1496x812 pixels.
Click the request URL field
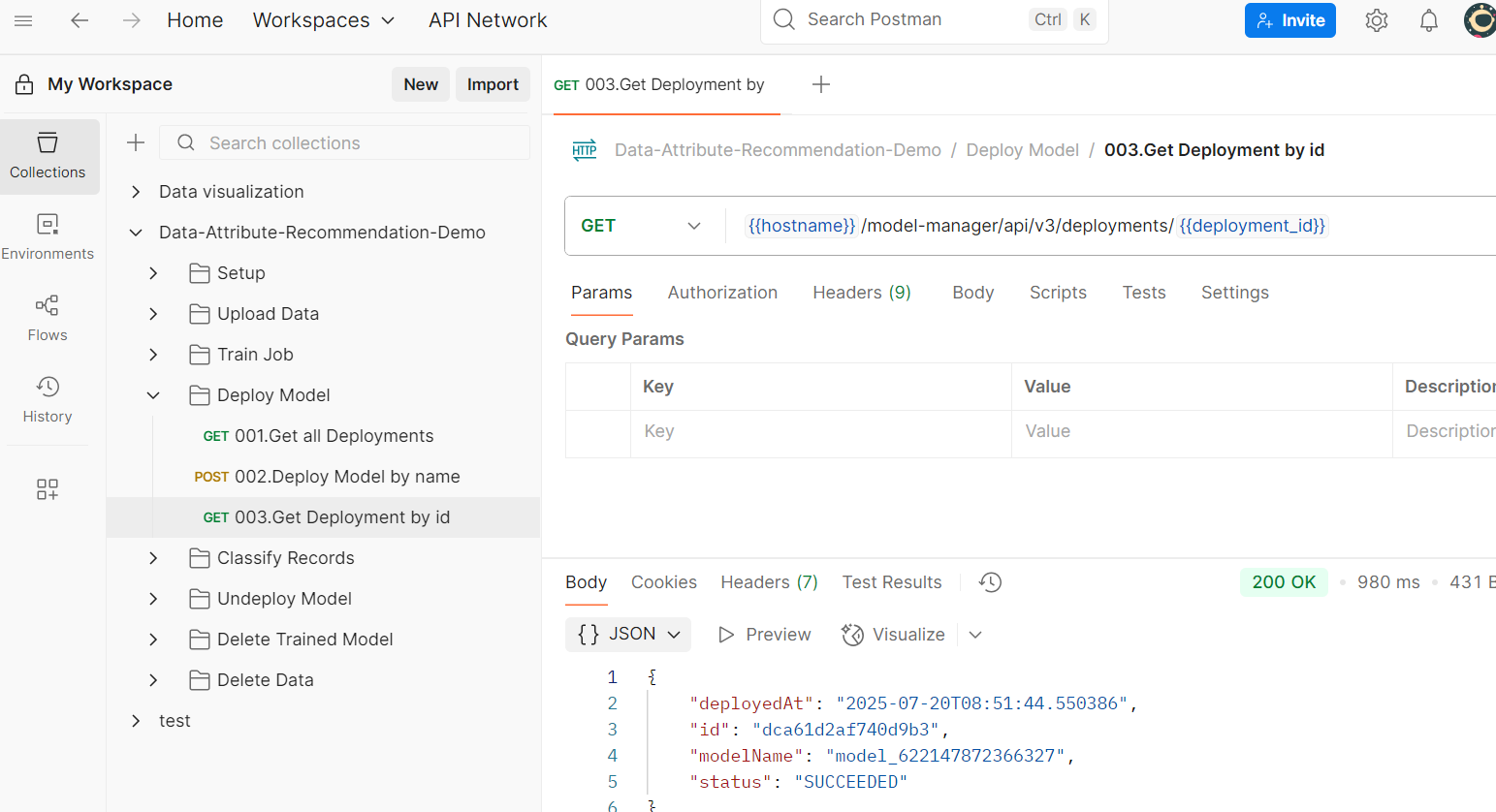(x=1110, y=226)
